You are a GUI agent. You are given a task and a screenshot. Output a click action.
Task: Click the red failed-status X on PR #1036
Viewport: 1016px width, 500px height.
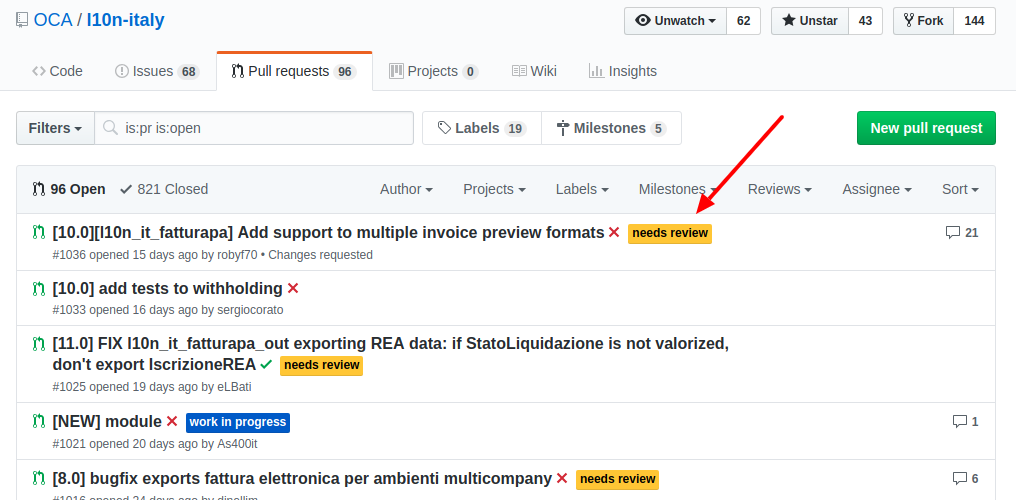pos(614,233)
